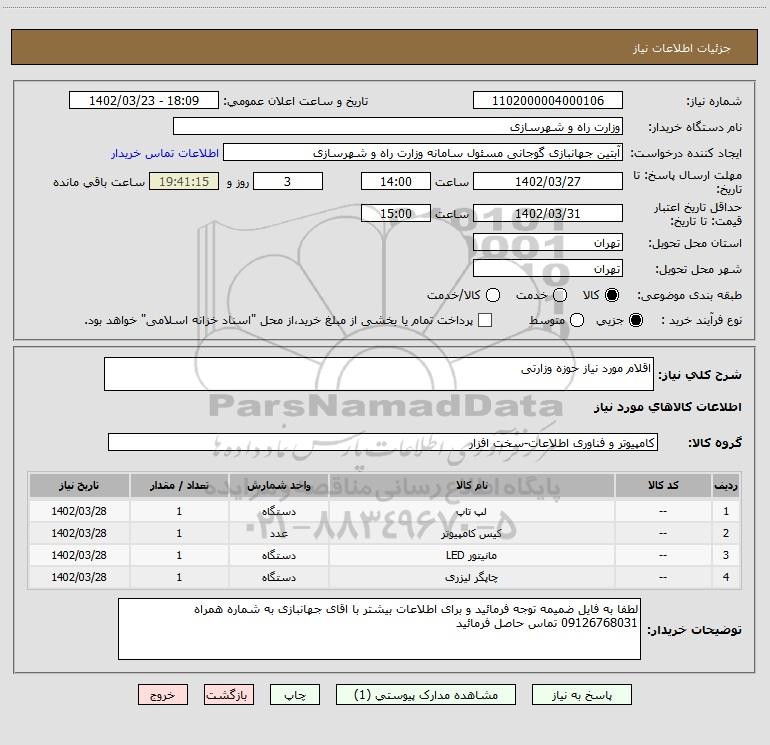Viewport: 770px width, 745px height.
Task: Select the کالا radio button
Action: click(612, 295)
